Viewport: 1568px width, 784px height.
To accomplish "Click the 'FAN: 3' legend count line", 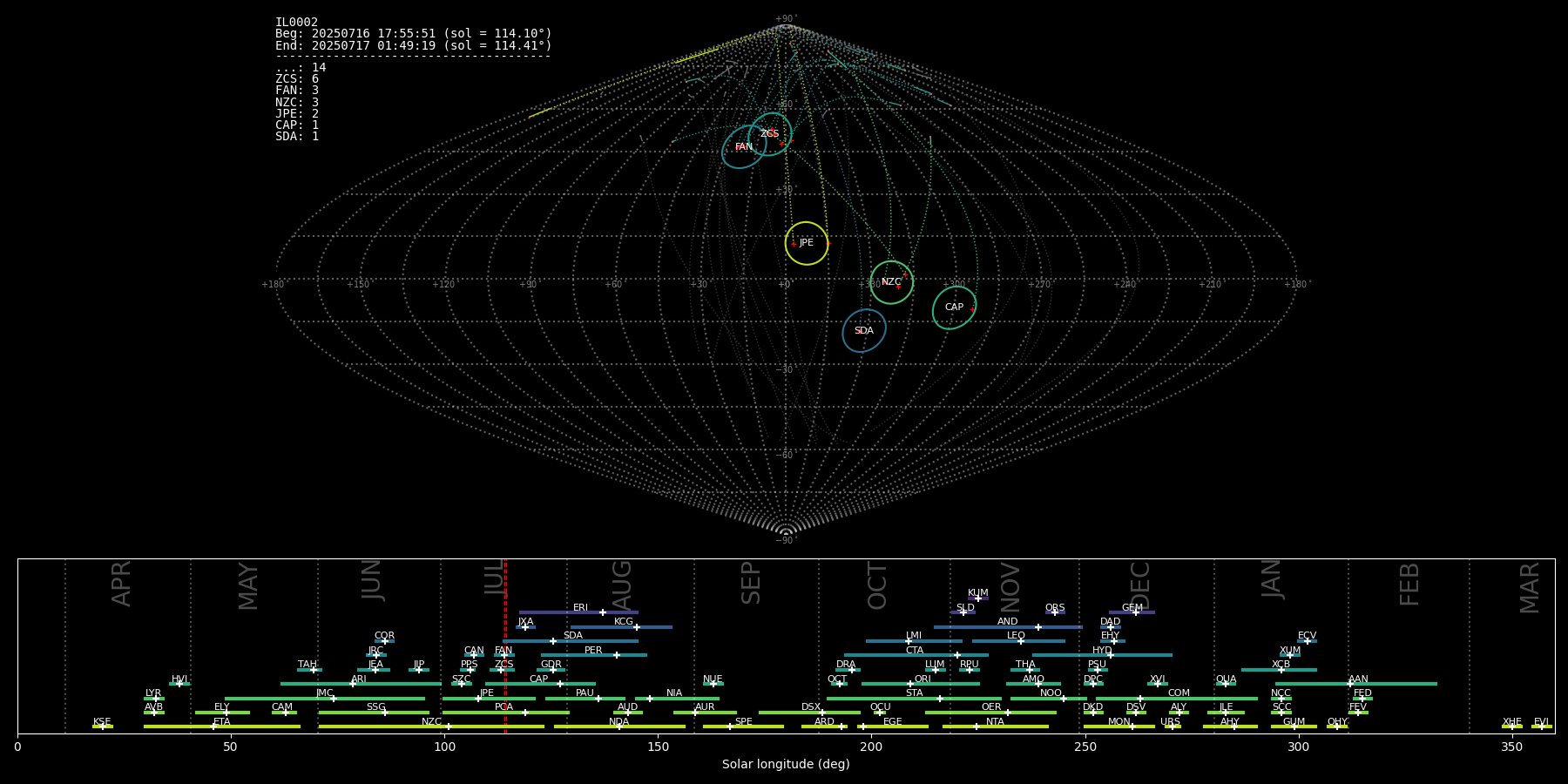I will (297, 91).
